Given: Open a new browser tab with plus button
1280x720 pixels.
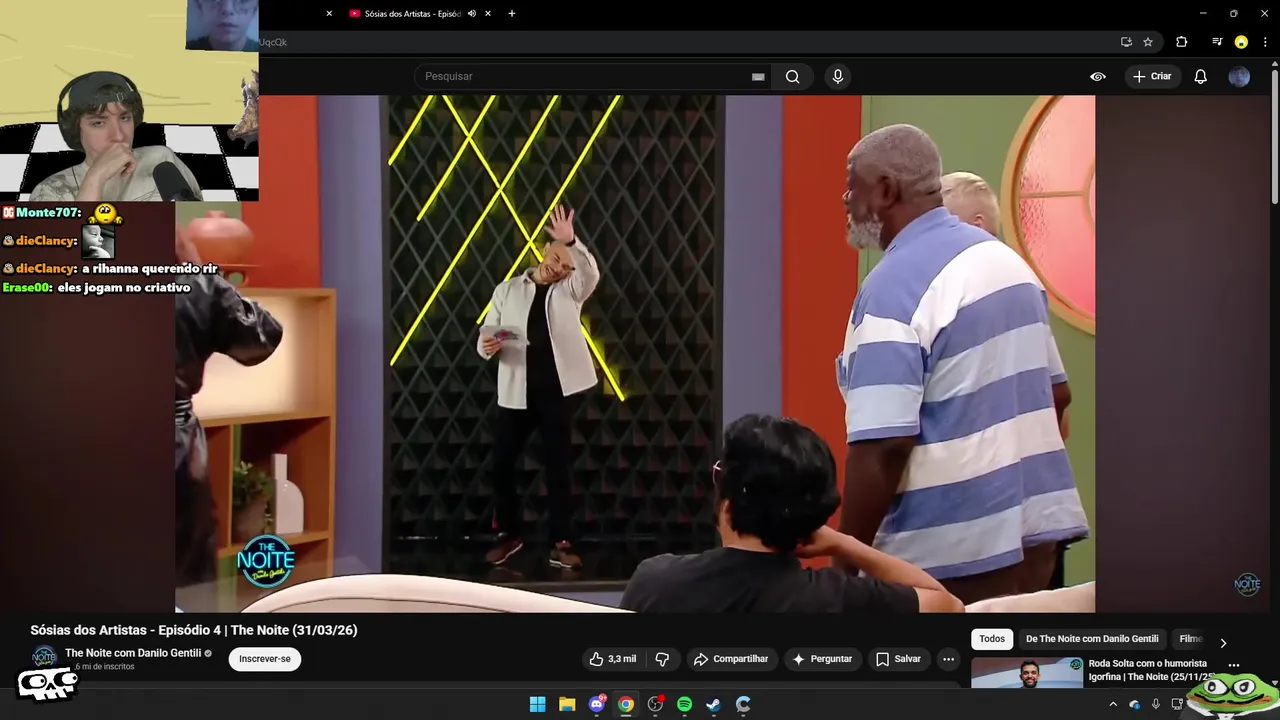Looking at the screenshot, I should click(x=512, y=14).
